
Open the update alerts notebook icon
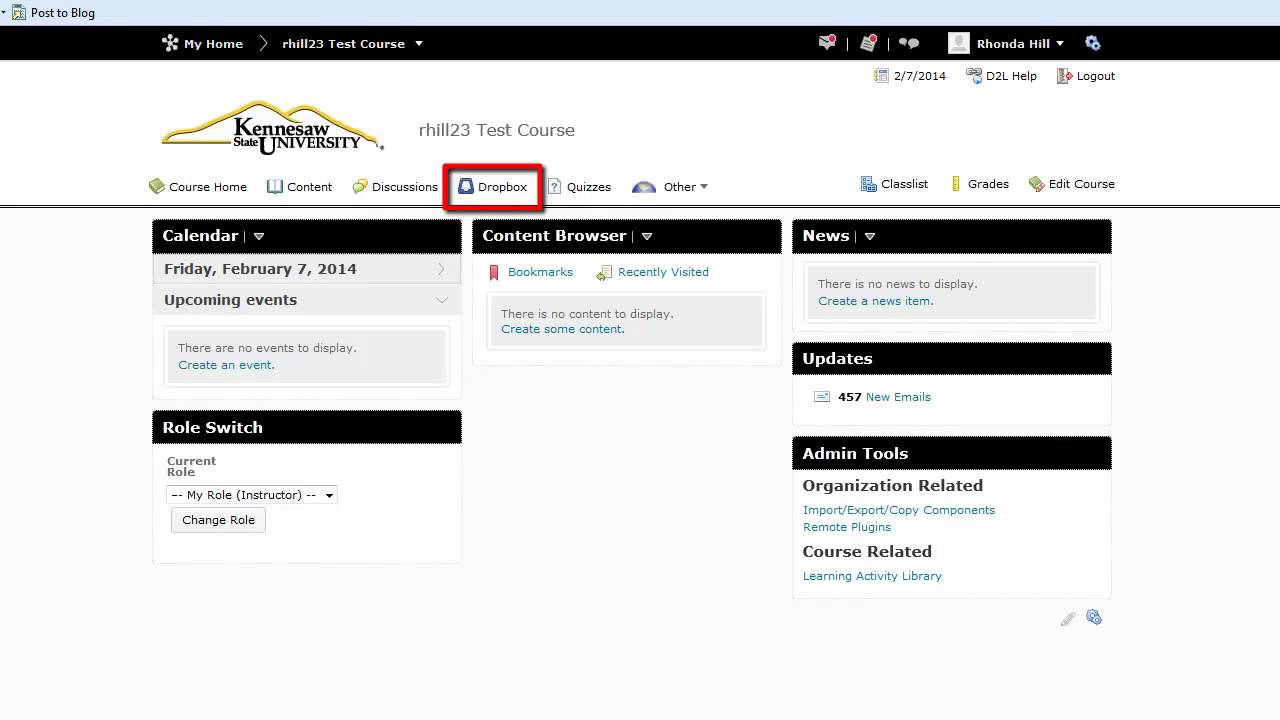868,43
